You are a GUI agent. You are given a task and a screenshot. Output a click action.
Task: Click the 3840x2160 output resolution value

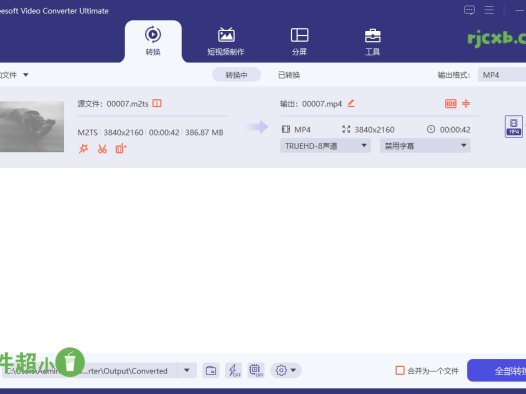[374, 129]
